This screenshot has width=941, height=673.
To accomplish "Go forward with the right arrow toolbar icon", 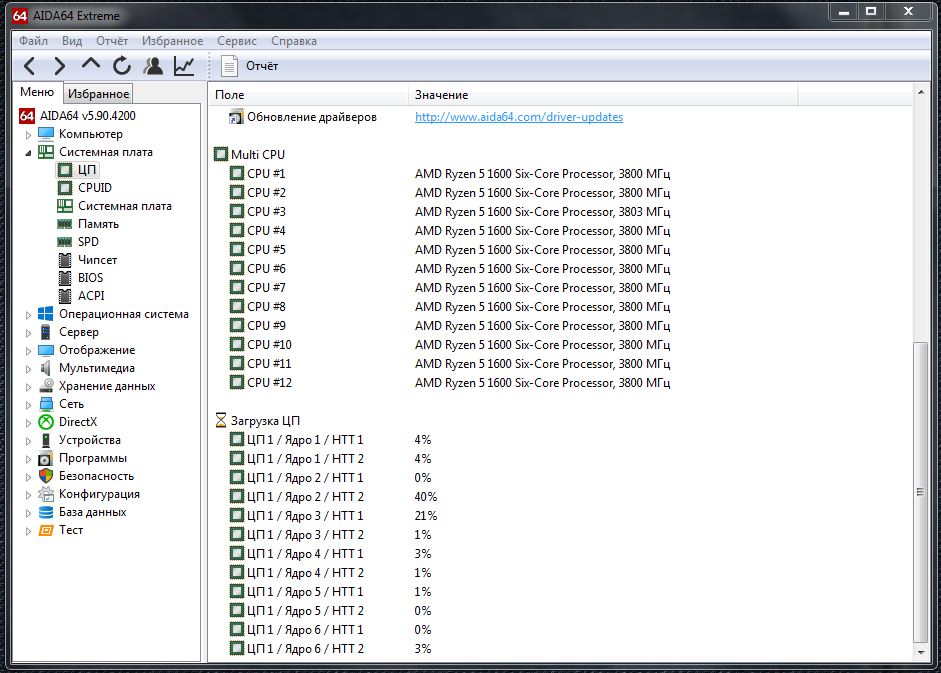I will click(x=59, y=65).
